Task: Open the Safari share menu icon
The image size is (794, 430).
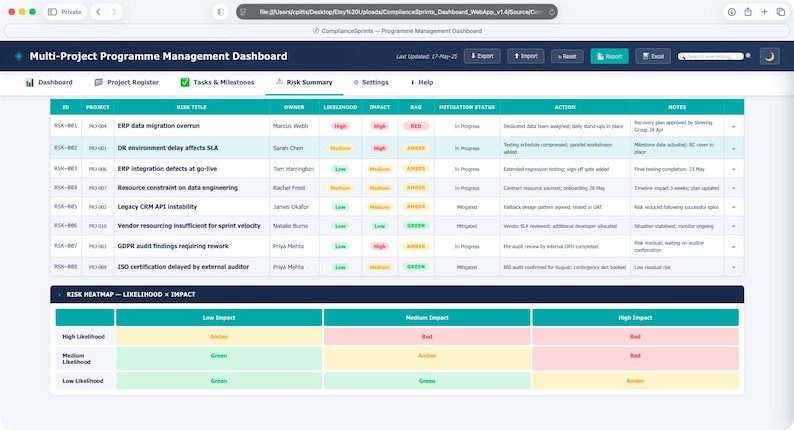Action: point(748,12)
